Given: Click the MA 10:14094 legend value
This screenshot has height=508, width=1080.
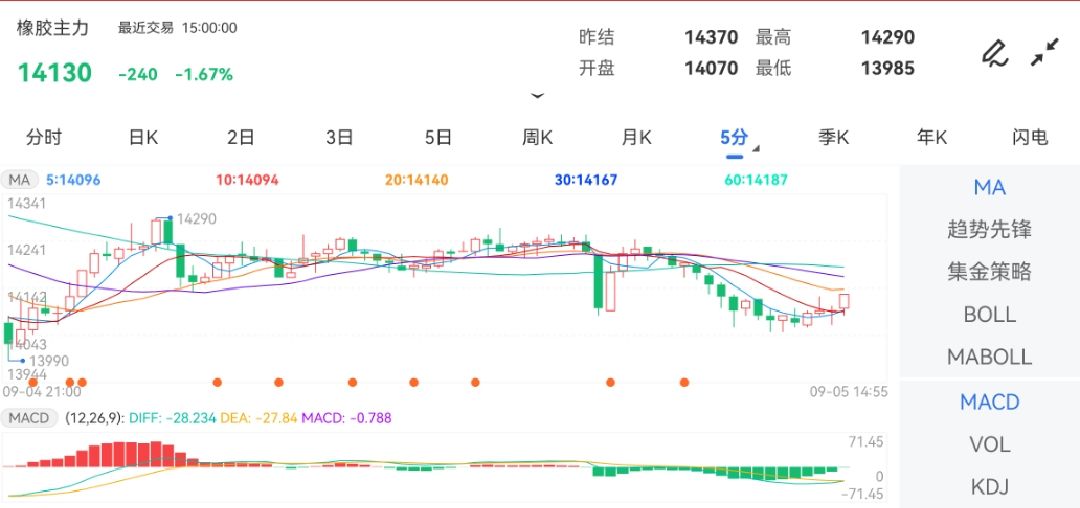Looking at the screenshot, I should pyautogui.click(x=247, y=180).
